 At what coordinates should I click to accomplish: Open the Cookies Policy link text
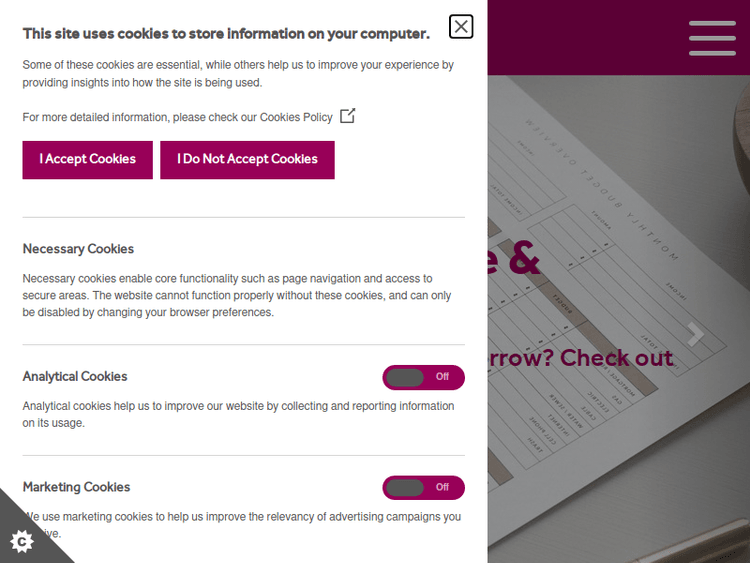pos(296,117)
